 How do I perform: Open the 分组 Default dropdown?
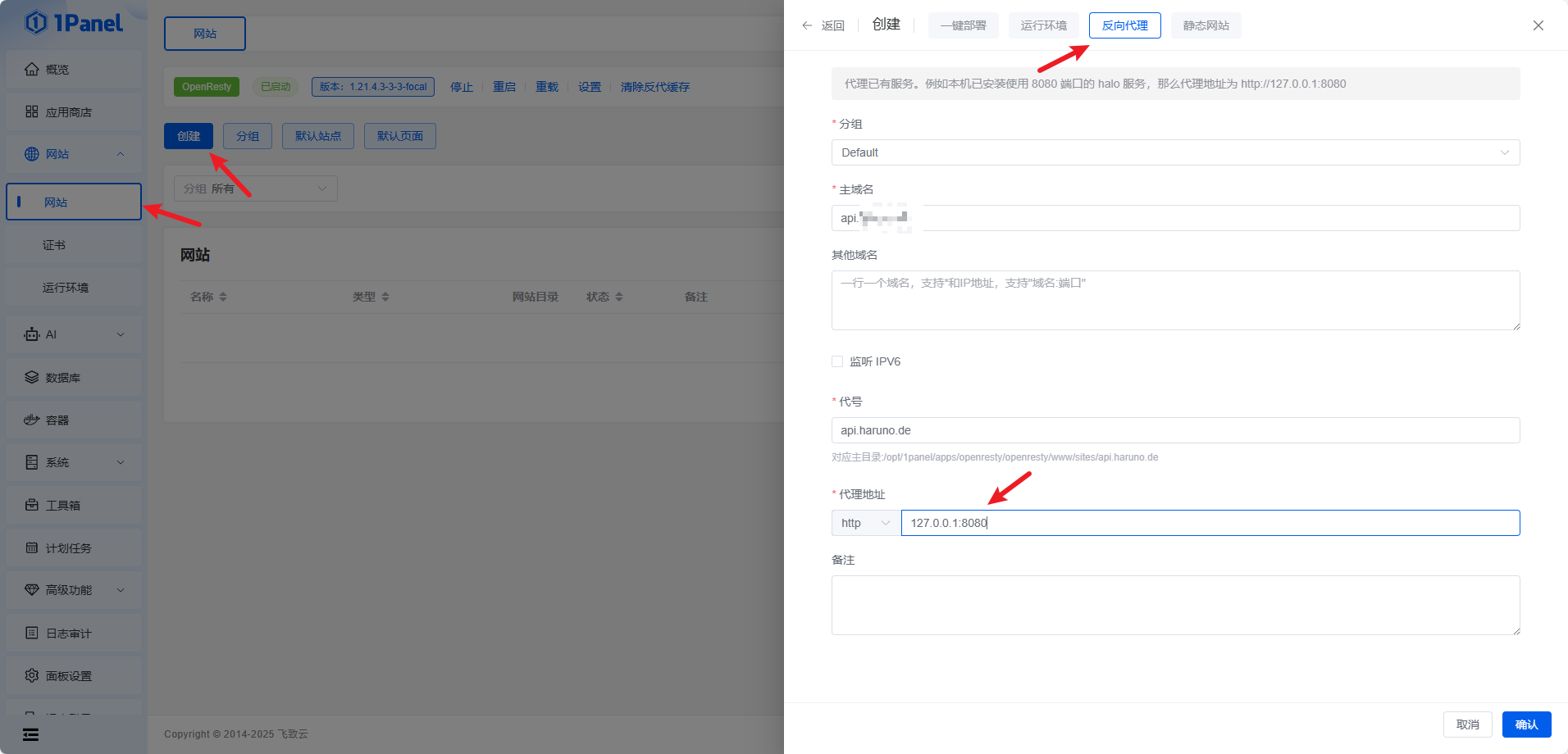click(1174, 152)
